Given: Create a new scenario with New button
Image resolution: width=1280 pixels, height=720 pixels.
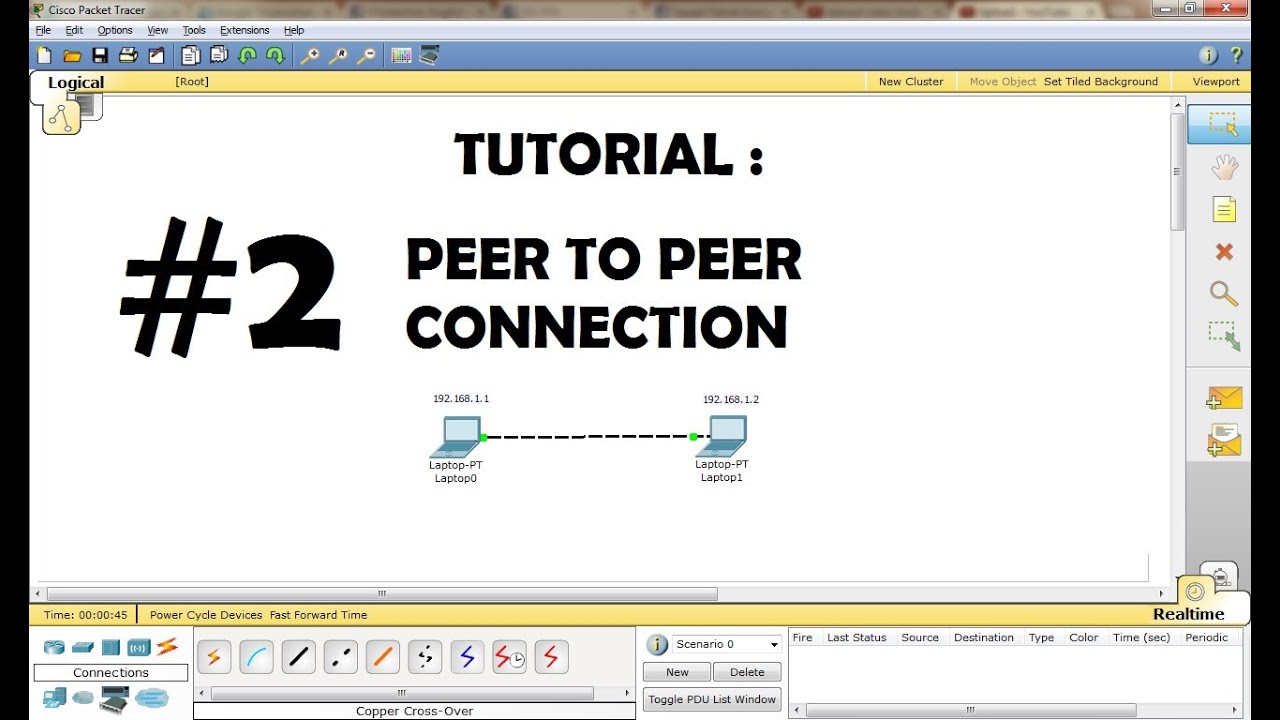Looking at the screenshot, I should [x=677, y=672].
